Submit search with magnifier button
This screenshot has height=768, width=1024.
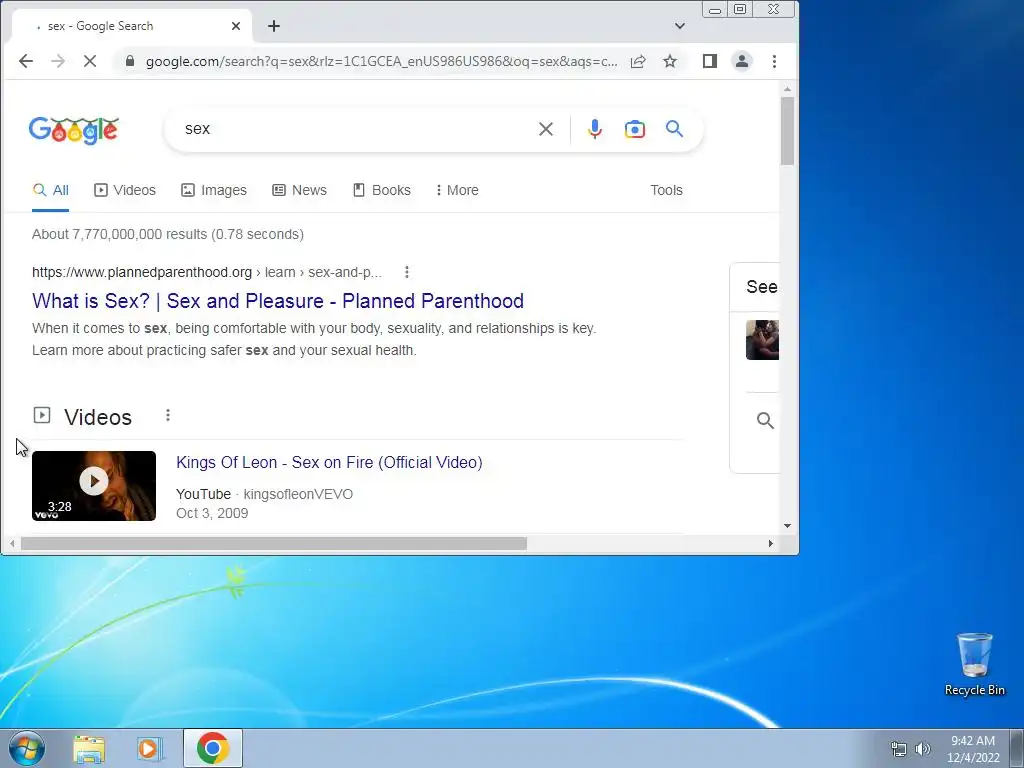pos(675,129)
